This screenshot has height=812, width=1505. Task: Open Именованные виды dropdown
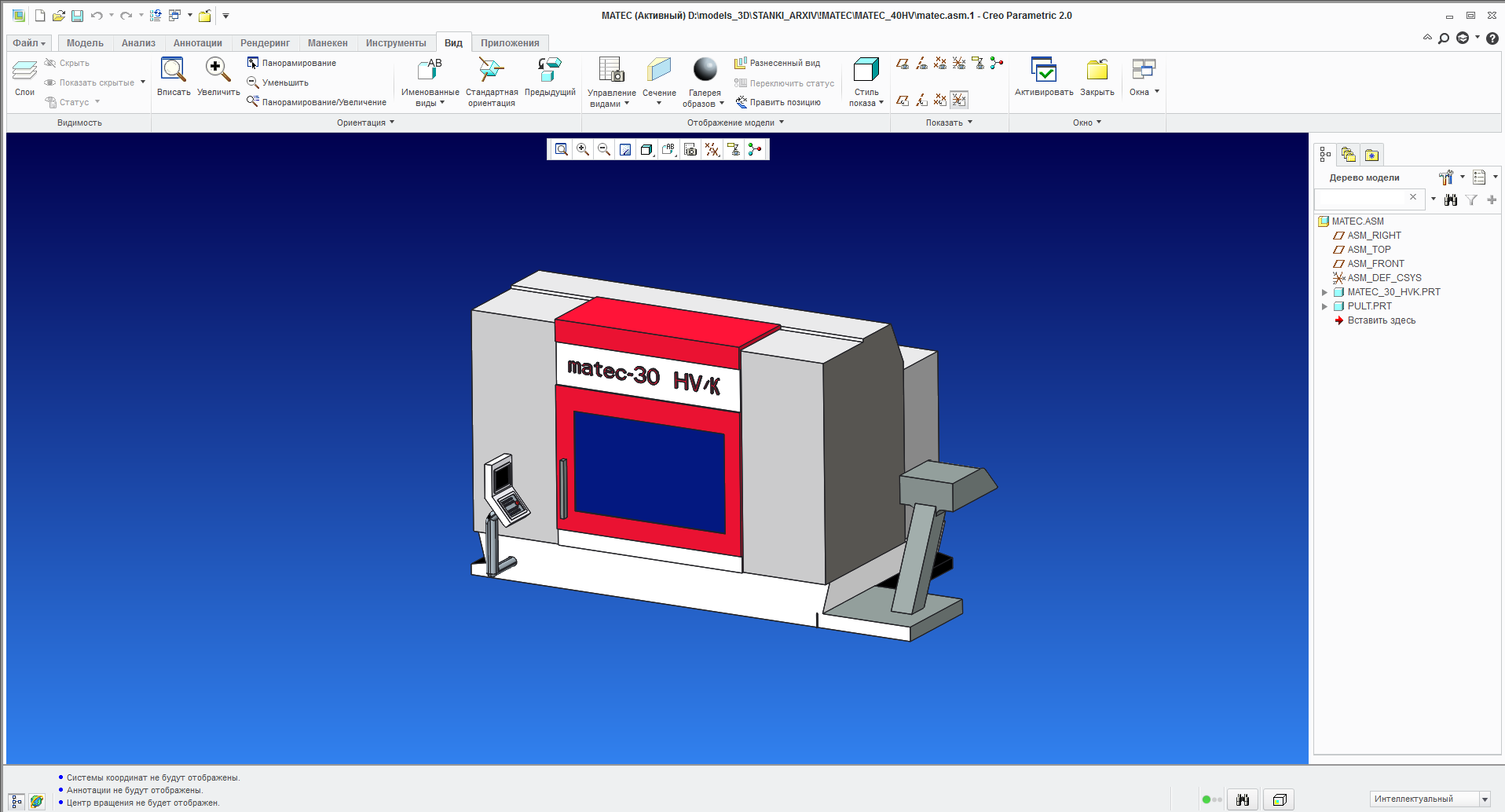[430, 97]
